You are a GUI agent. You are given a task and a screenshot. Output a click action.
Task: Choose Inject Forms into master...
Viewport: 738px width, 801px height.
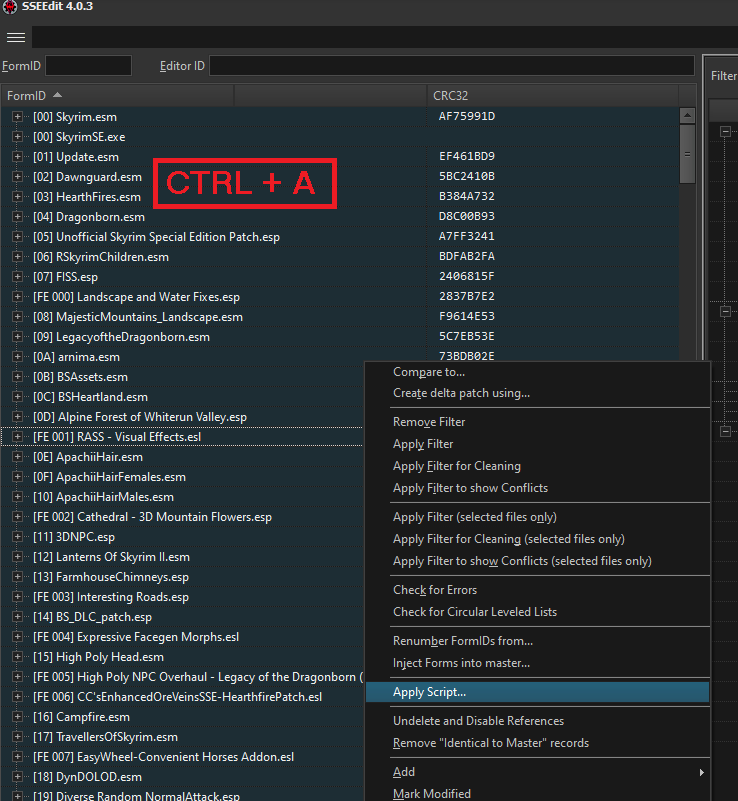538,663
